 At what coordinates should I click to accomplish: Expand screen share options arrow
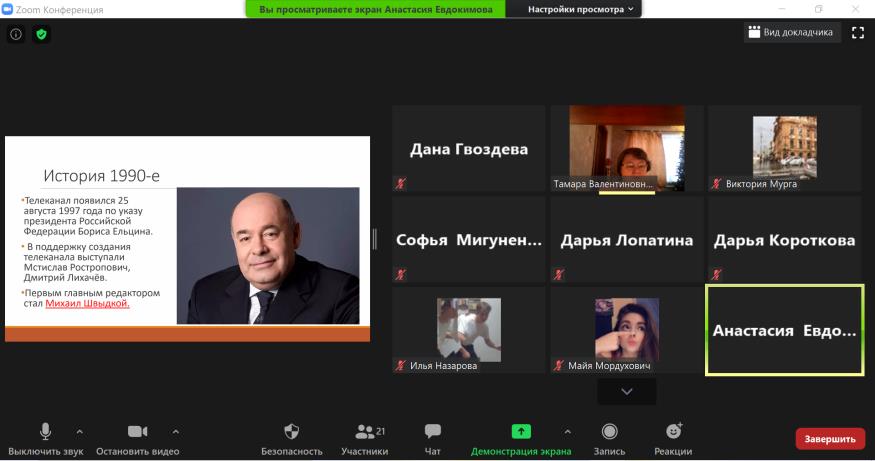(x=567, y=431)
